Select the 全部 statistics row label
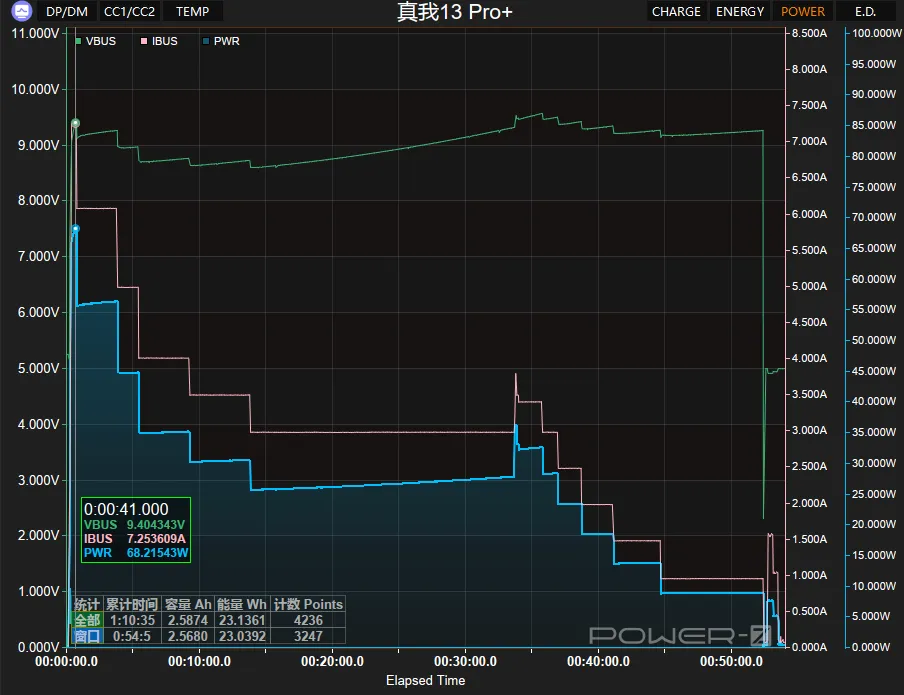This screenshot has width=904, height=695. point(87,620)
